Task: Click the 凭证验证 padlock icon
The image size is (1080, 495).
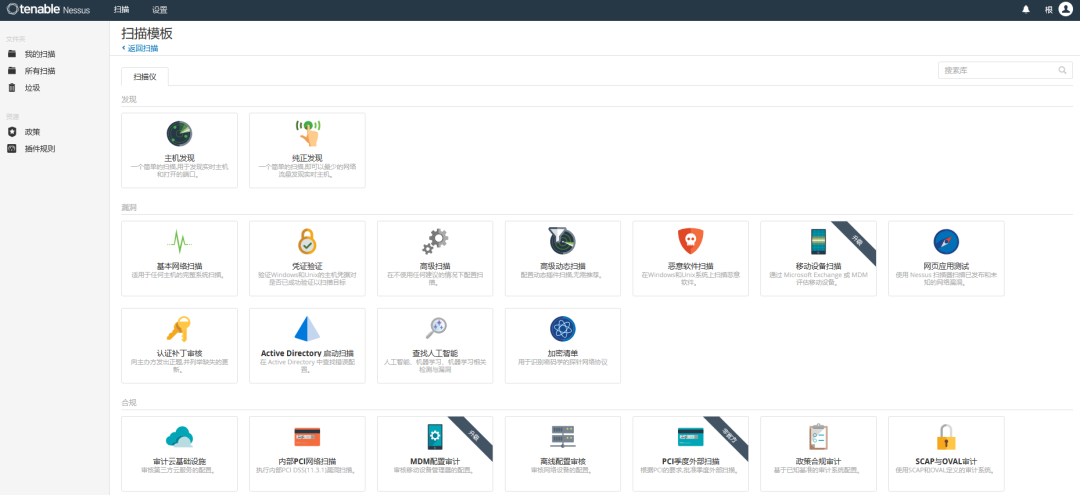Action: pyautogui.click(x=307, y=241)
